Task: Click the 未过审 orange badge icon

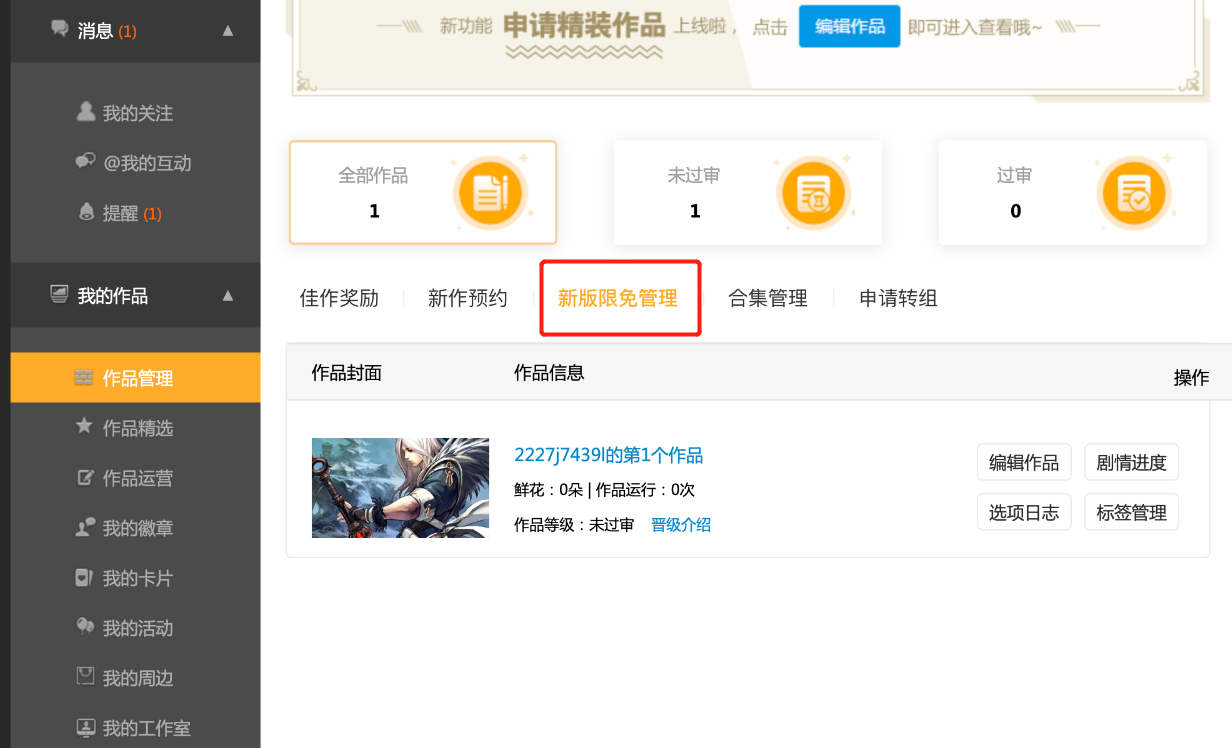Action: 814,192
